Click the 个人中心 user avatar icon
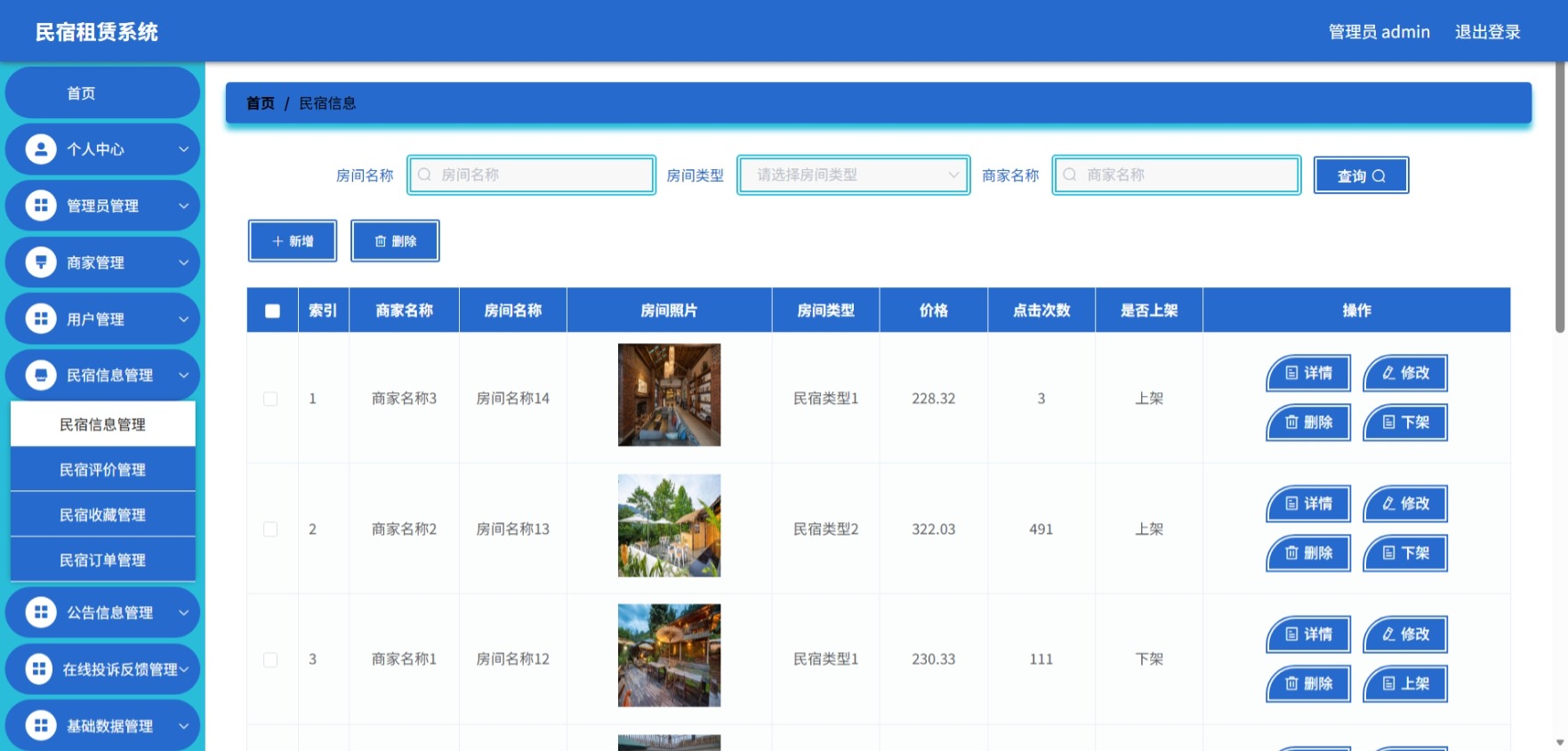 coord(40,149)
